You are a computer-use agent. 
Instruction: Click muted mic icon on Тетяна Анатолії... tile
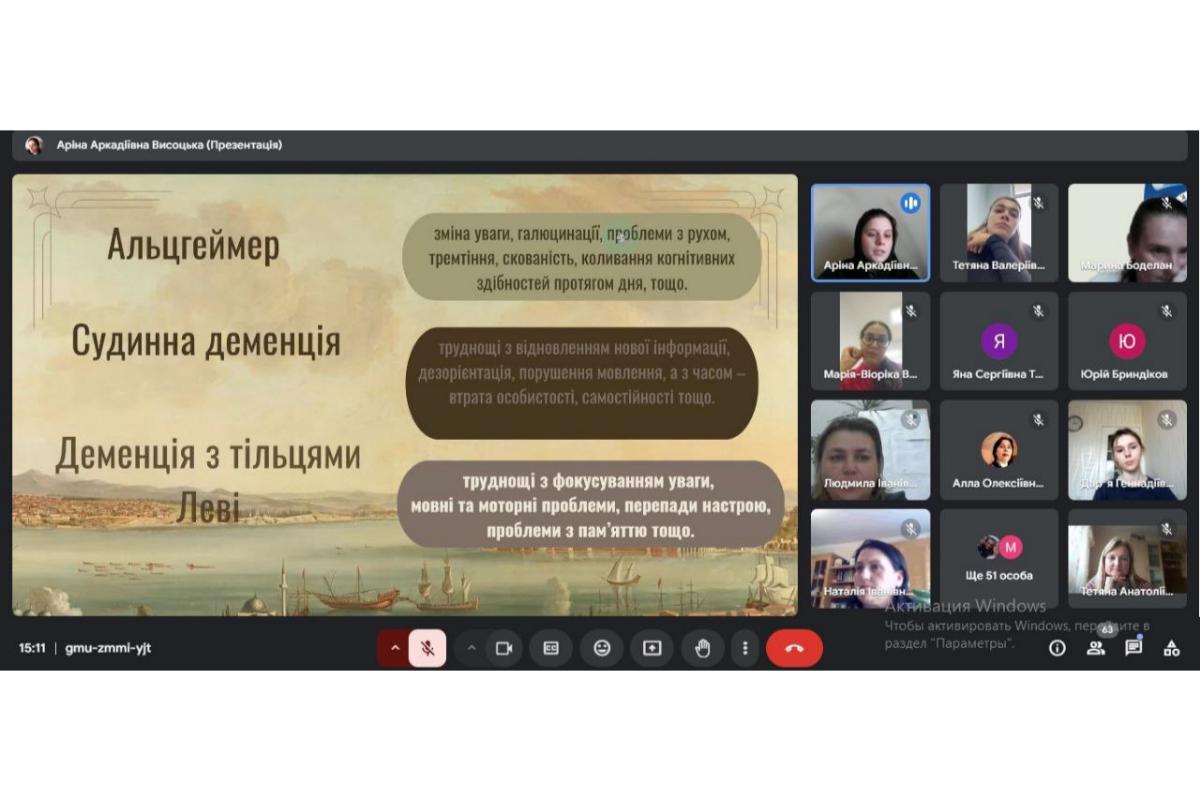click(1167, 528)
